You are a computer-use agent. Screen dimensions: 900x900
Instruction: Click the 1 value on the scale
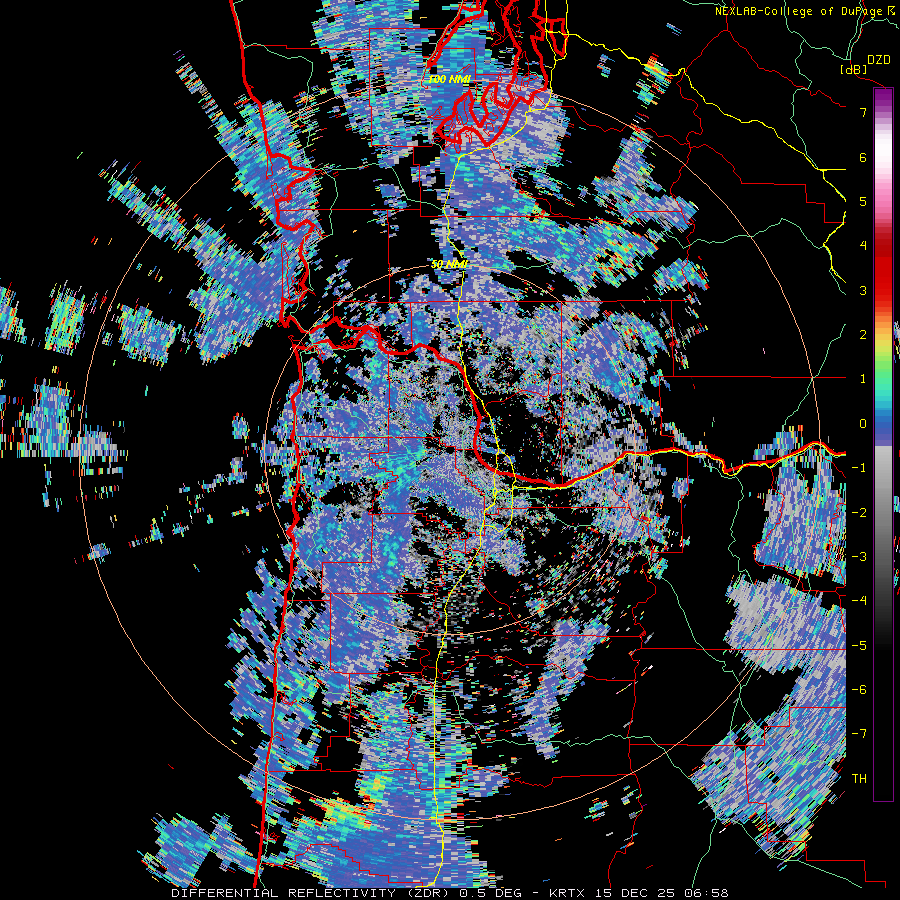click(x=863, y=379)
